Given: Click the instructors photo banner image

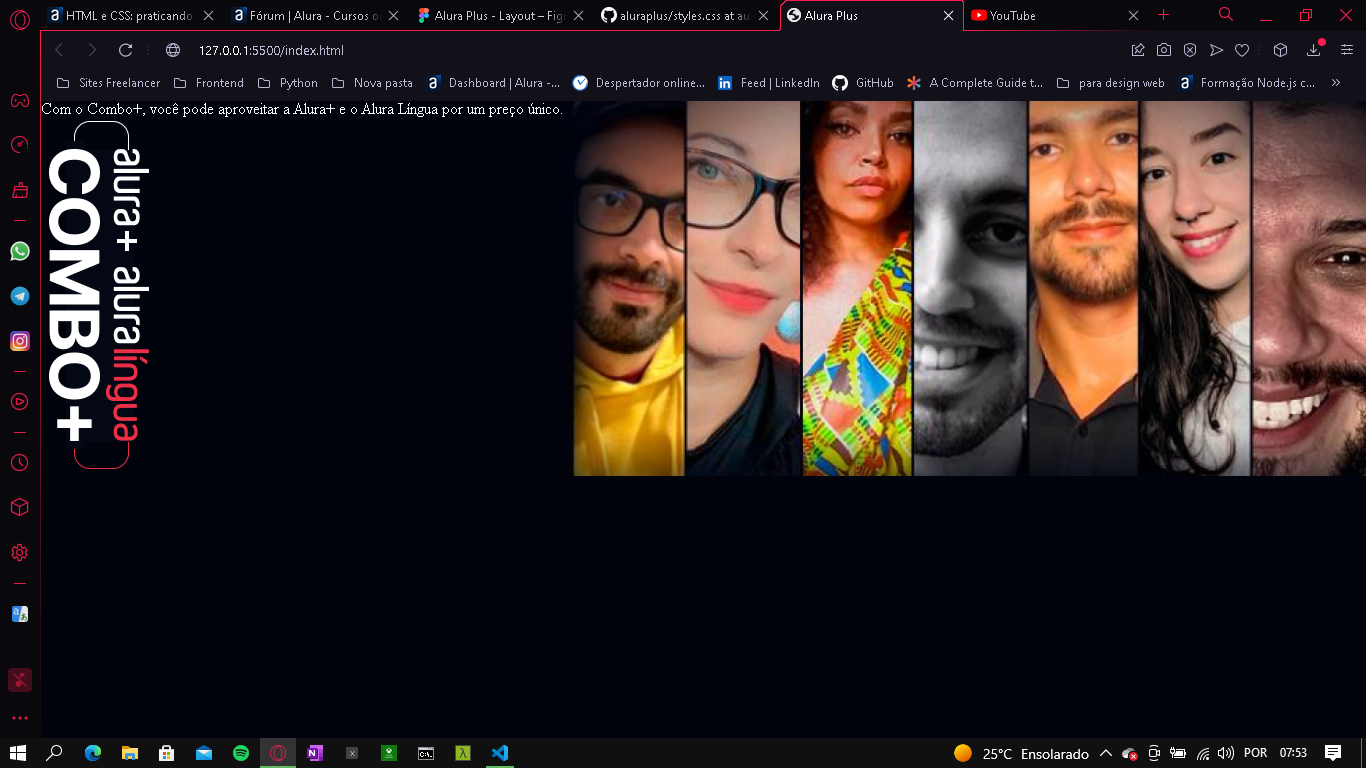Looking at the screenshot, I should tap(969, 288).
